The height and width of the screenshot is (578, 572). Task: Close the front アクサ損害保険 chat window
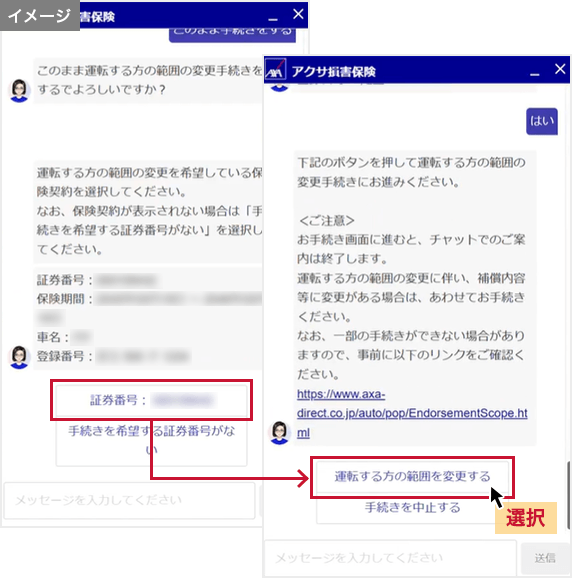tap(560, 69)
